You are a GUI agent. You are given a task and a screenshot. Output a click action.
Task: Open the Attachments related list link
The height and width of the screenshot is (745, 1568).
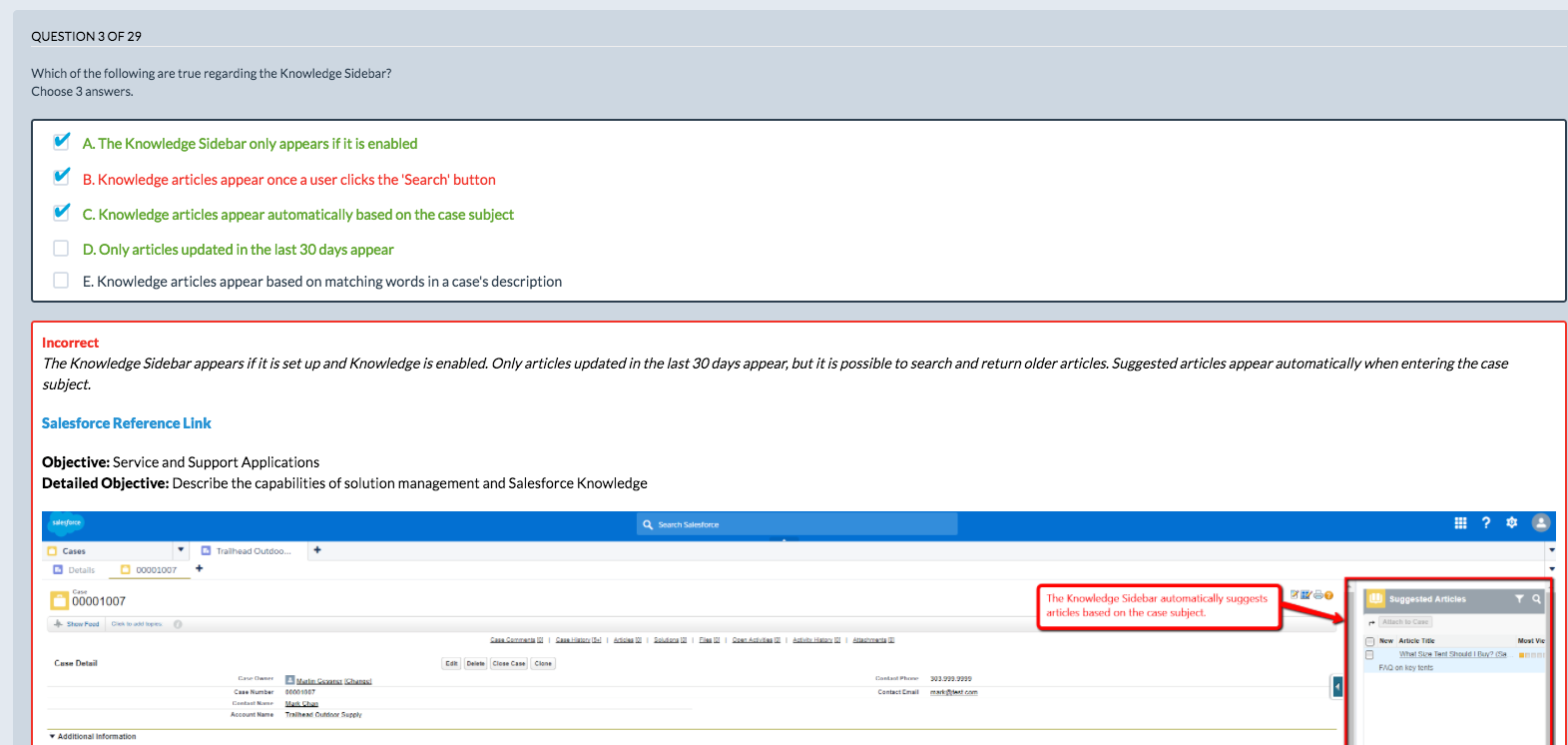(873, 640)
